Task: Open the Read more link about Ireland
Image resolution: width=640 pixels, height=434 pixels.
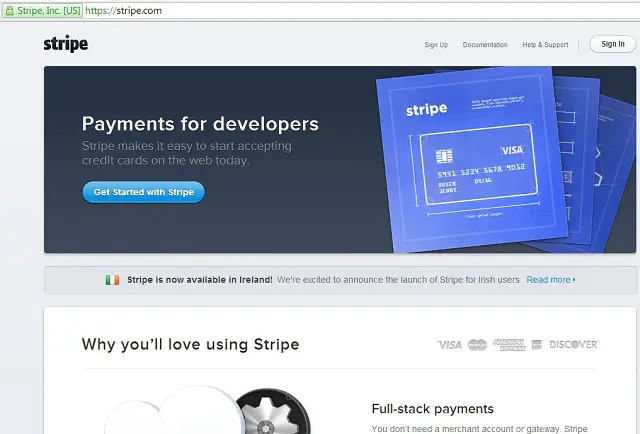Action: (x=551, y=280)
